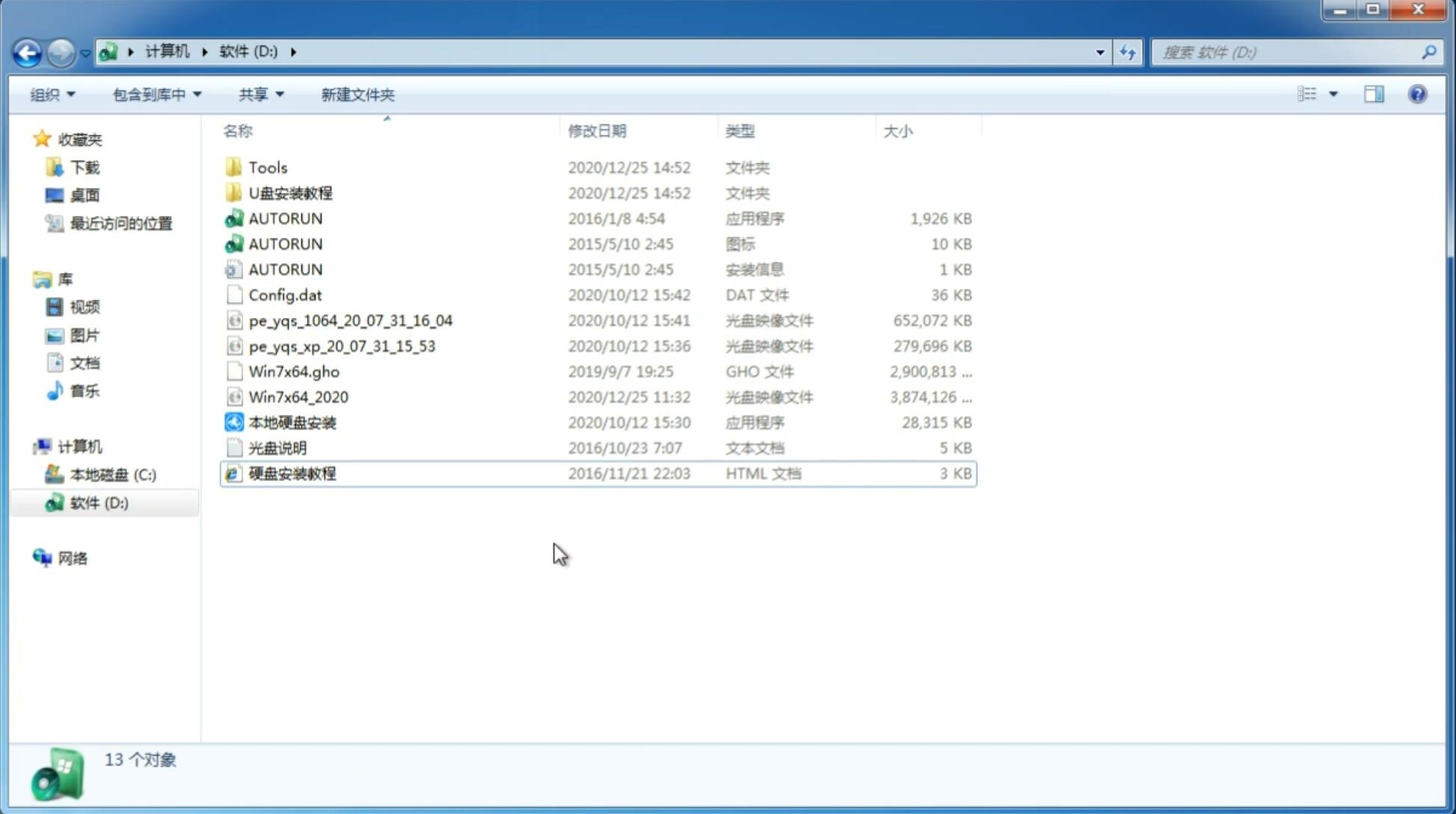The image size is (1456, 814).
Task: Expand the 包含到库中 dropdown
Action: [156, 94]
